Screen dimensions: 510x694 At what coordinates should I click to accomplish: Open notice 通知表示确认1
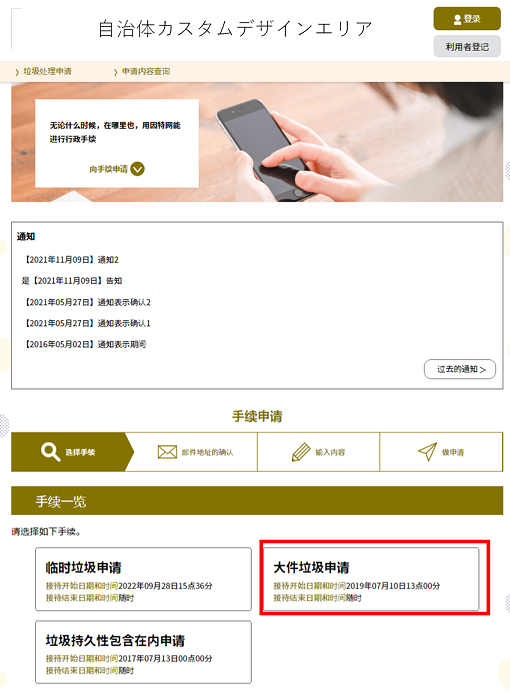(88, 324)
